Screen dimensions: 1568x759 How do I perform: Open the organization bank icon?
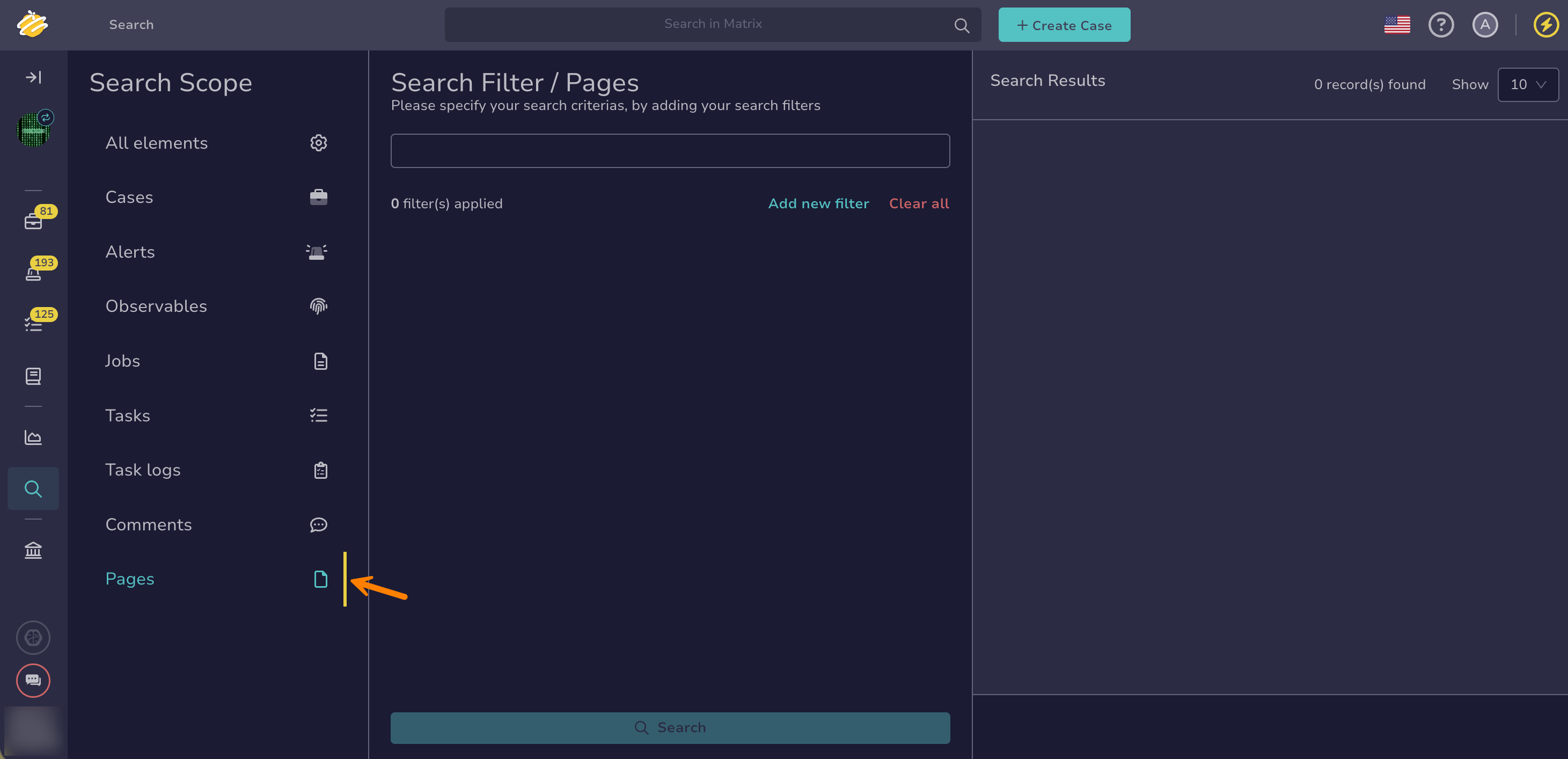33,550
